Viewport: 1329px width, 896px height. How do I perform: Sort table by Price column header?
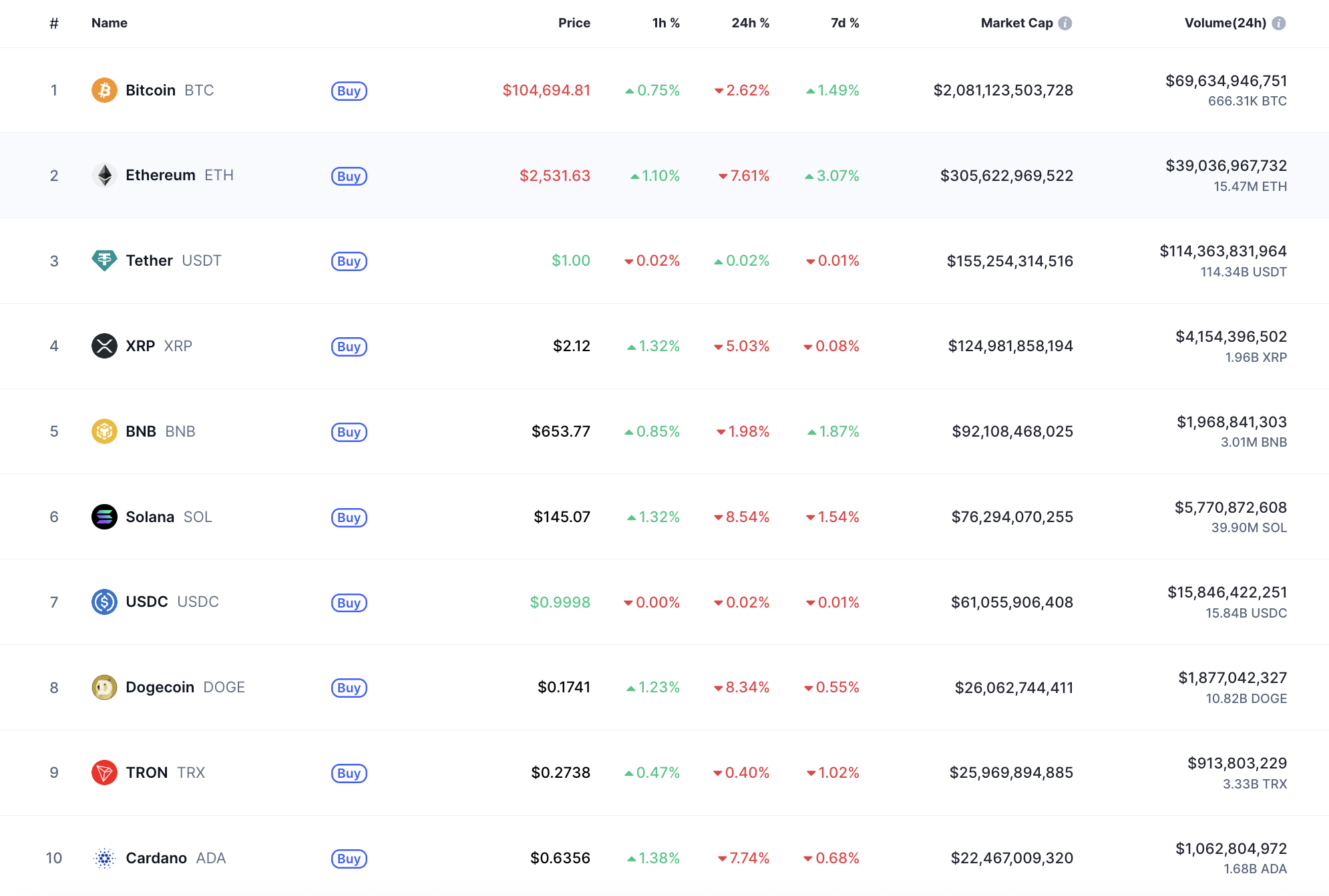[574, 23]
